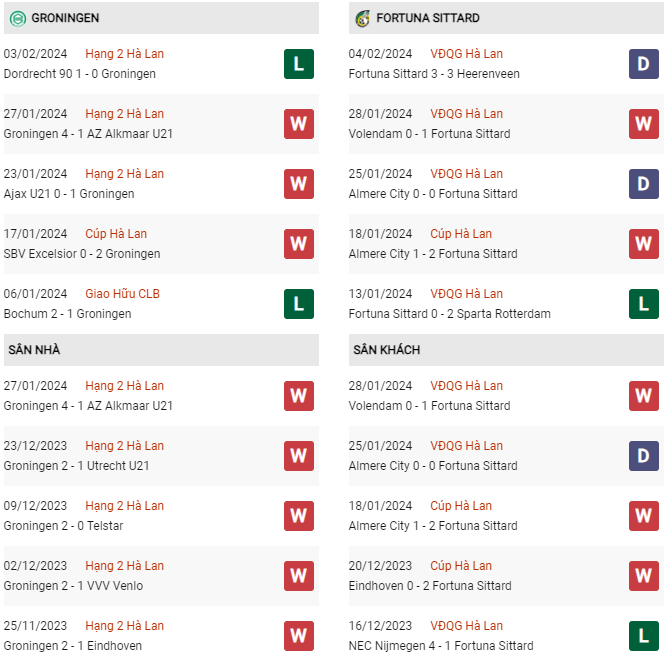
Task: Click Groningen 2 - 1 VVV Venlo result
Action: (73, 586)
